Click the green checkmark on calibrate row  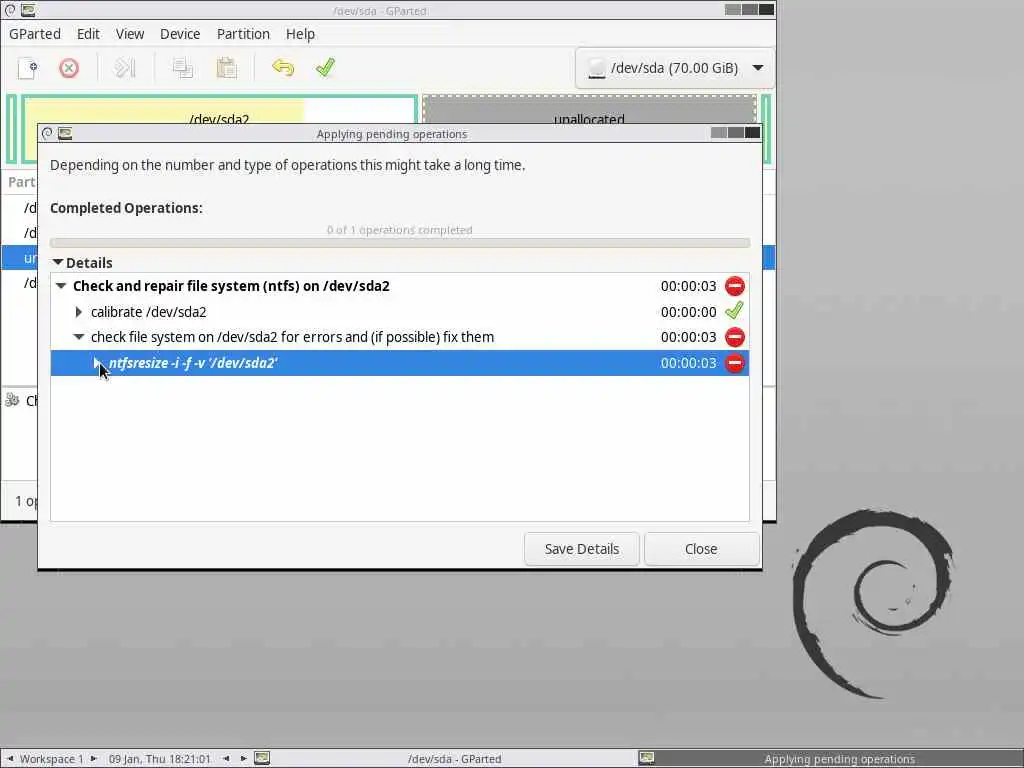[x=735, y=312]
